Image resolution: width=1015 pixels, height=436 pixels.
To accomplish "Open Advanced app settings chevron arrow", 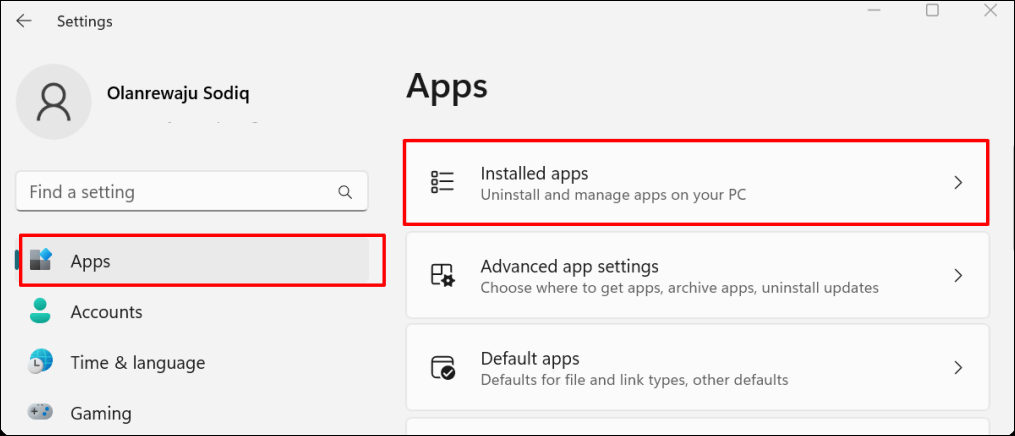I will (957, 276).
